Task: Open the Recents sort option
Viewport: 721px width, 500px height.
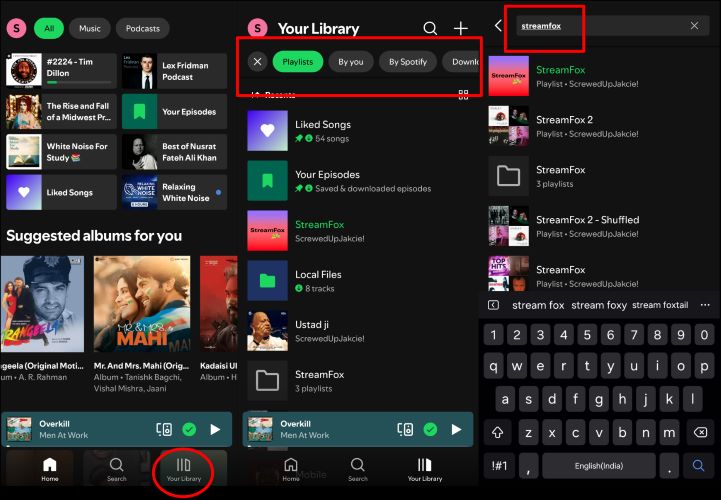Action: pyautogui.click(x=274, y=95)
